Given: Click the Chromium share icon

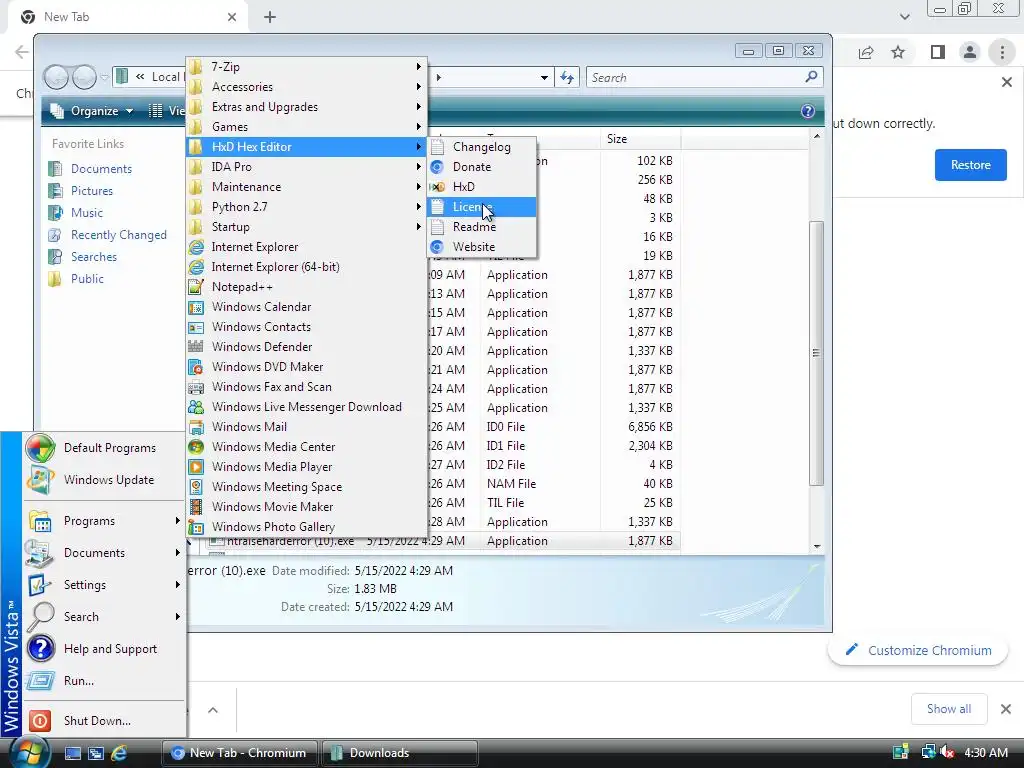Looking at the screenshot, I should pos(866,52).
